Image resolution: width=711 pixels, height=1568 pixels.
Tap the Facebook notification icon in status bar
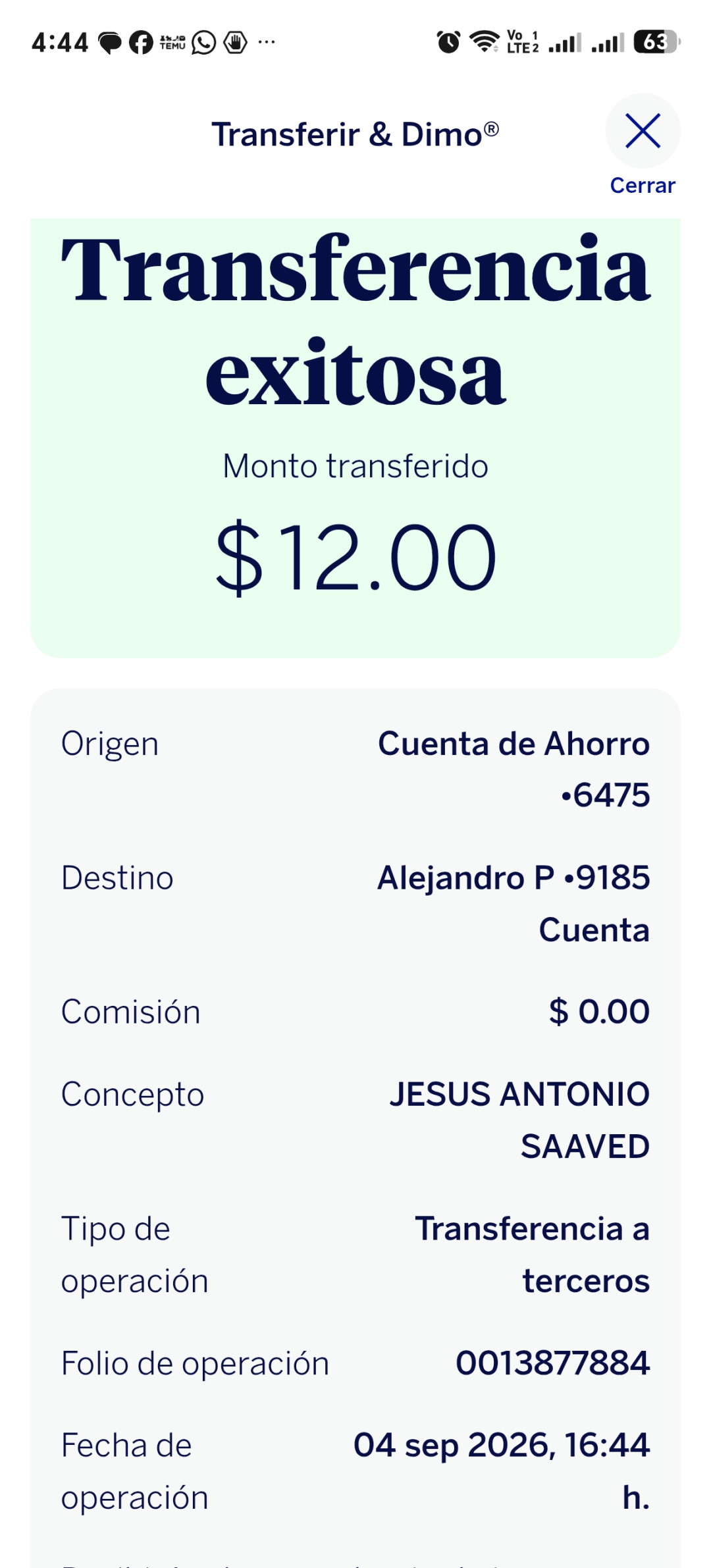(141, 43)
